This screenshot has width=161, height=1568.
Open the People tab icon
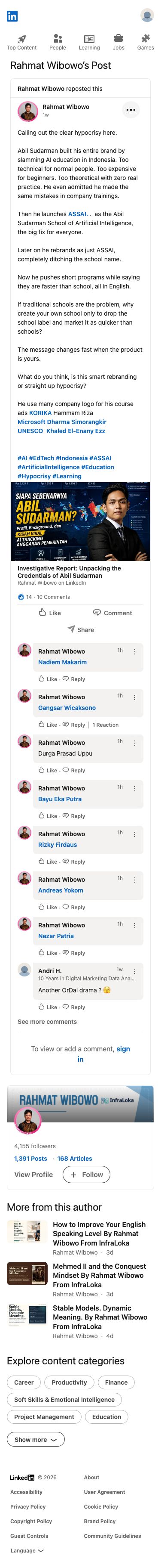click(58, 38)
